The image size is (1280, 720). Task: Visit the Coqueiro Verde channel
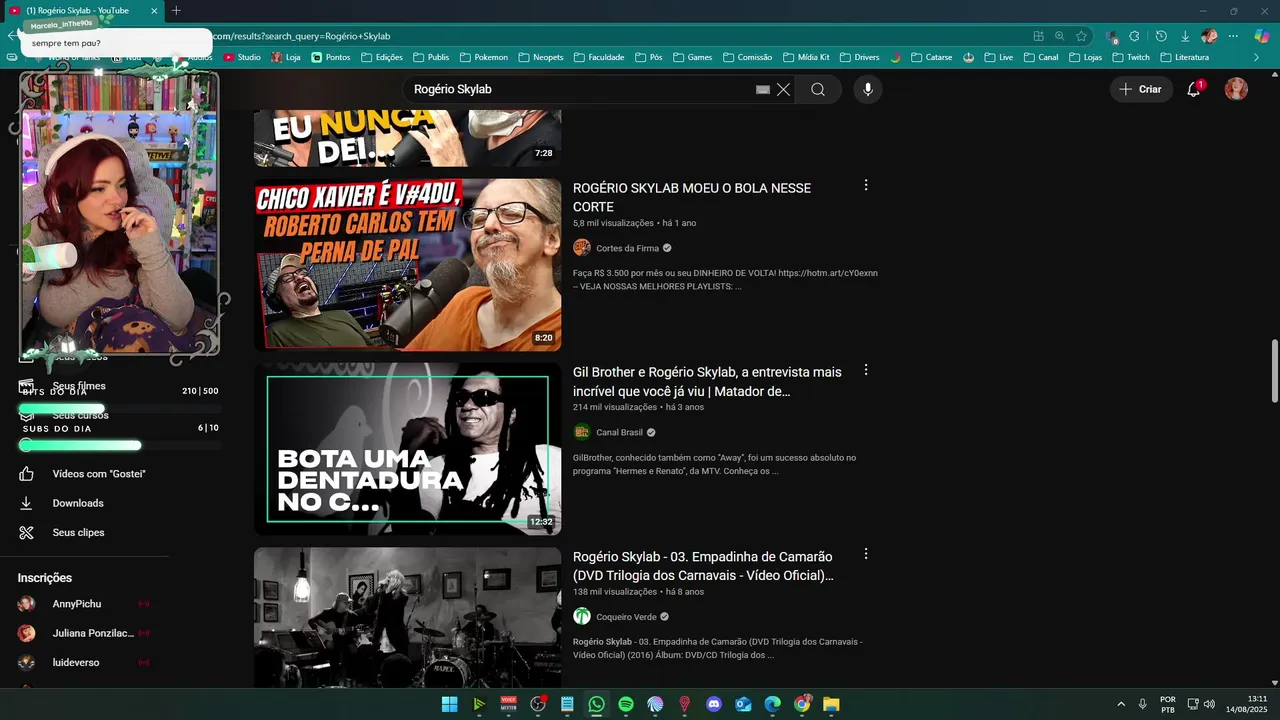click(x=626, y=617)
